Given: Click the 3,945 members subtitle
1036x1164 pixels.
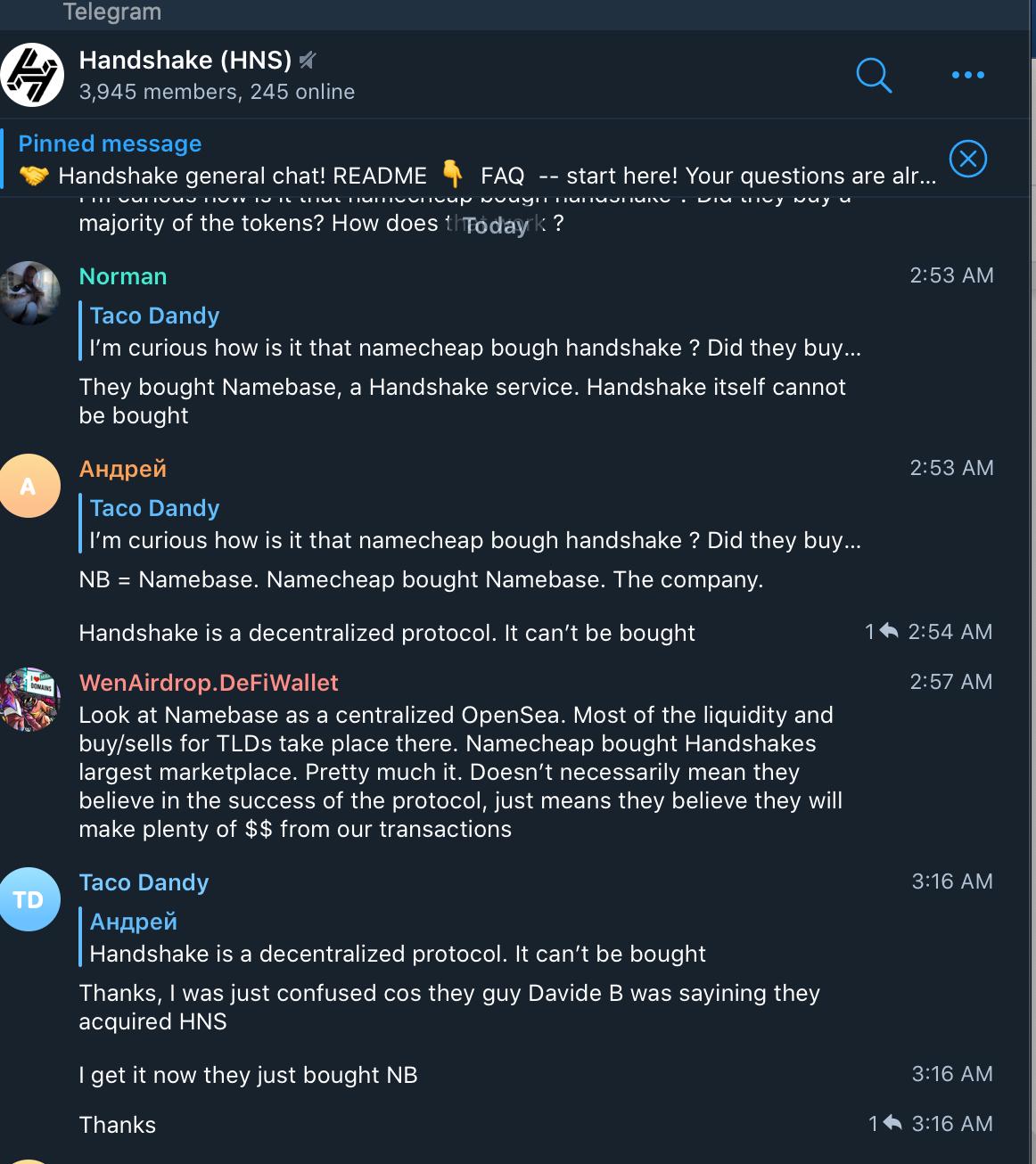Looking at the screenshot, I should coord(217,91).
